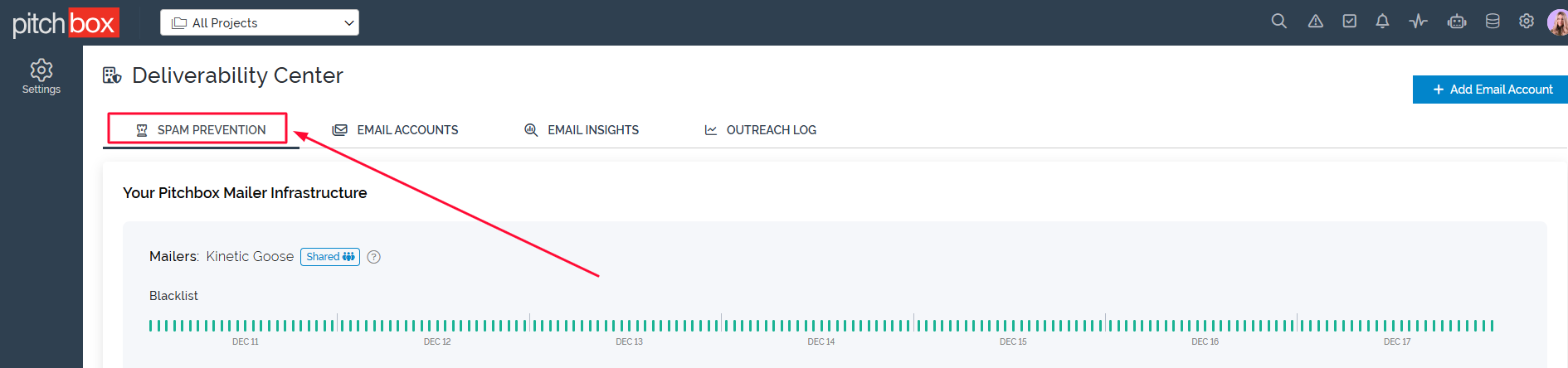Click the Pitchbox logo

[66, 23]
